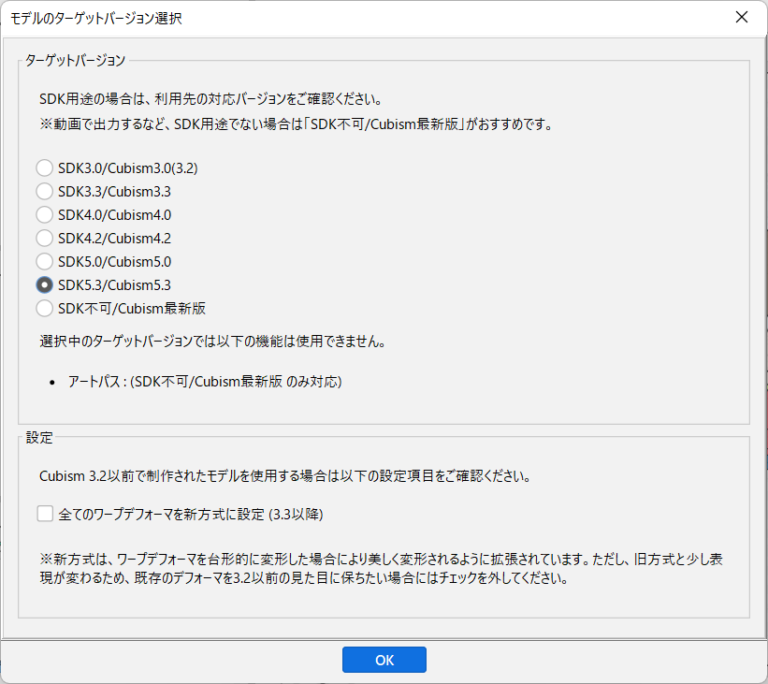The height and width of the screenshot is (684, 768).
Task: Click the 設定 group heading
Action: click(40, 437)
